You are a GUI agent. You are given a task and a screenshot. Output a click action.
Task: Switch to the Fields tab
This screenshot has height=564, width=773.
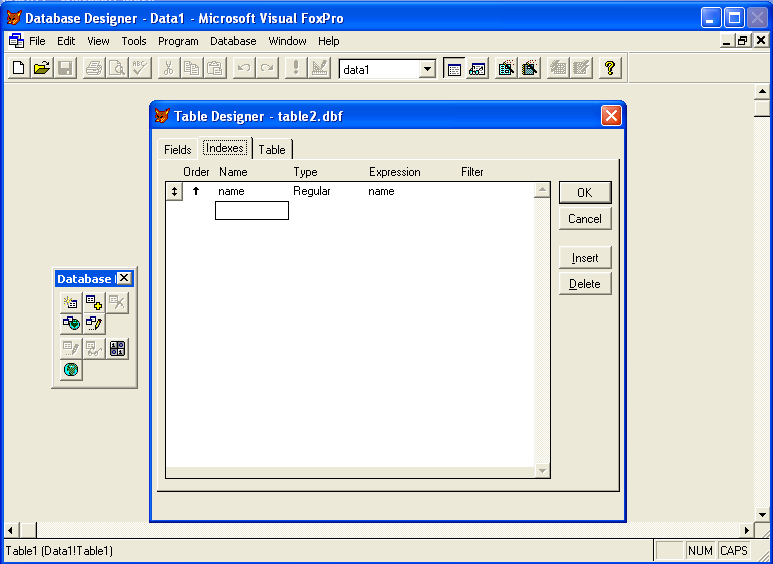tap(177, 149)
